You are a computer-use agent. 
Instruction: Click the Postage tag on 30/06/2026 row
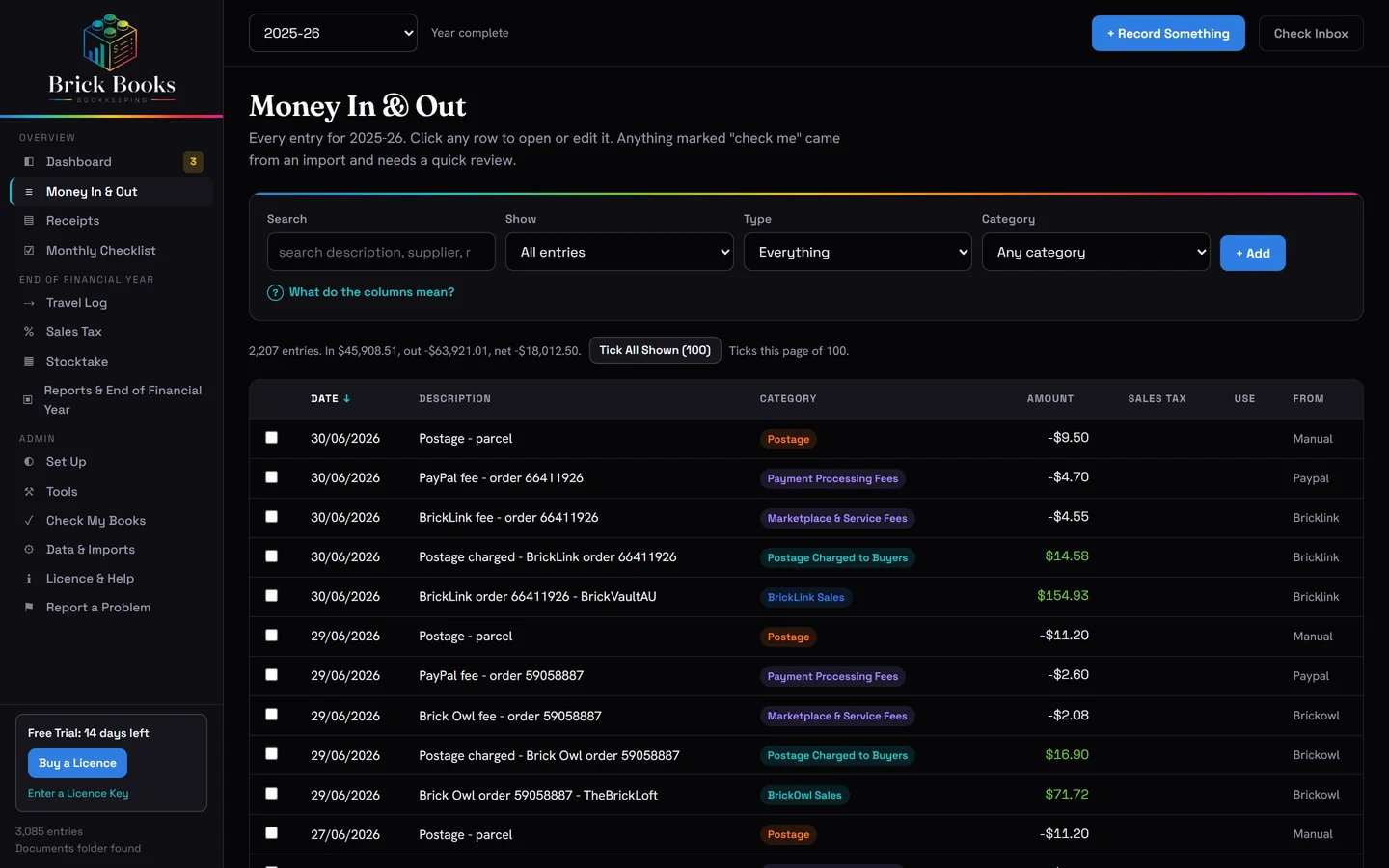pyautogui.click(x=788, y=439)
